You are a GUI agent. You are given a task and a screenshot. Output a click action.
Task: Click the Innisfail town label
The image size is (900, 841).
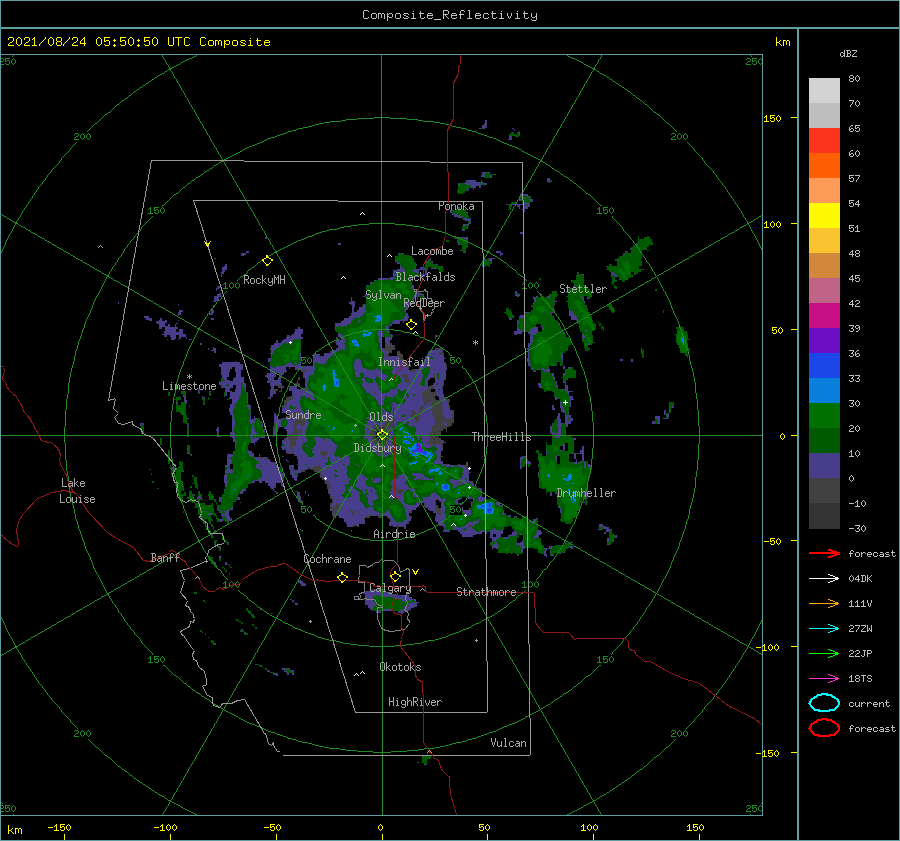pos(404,362)
